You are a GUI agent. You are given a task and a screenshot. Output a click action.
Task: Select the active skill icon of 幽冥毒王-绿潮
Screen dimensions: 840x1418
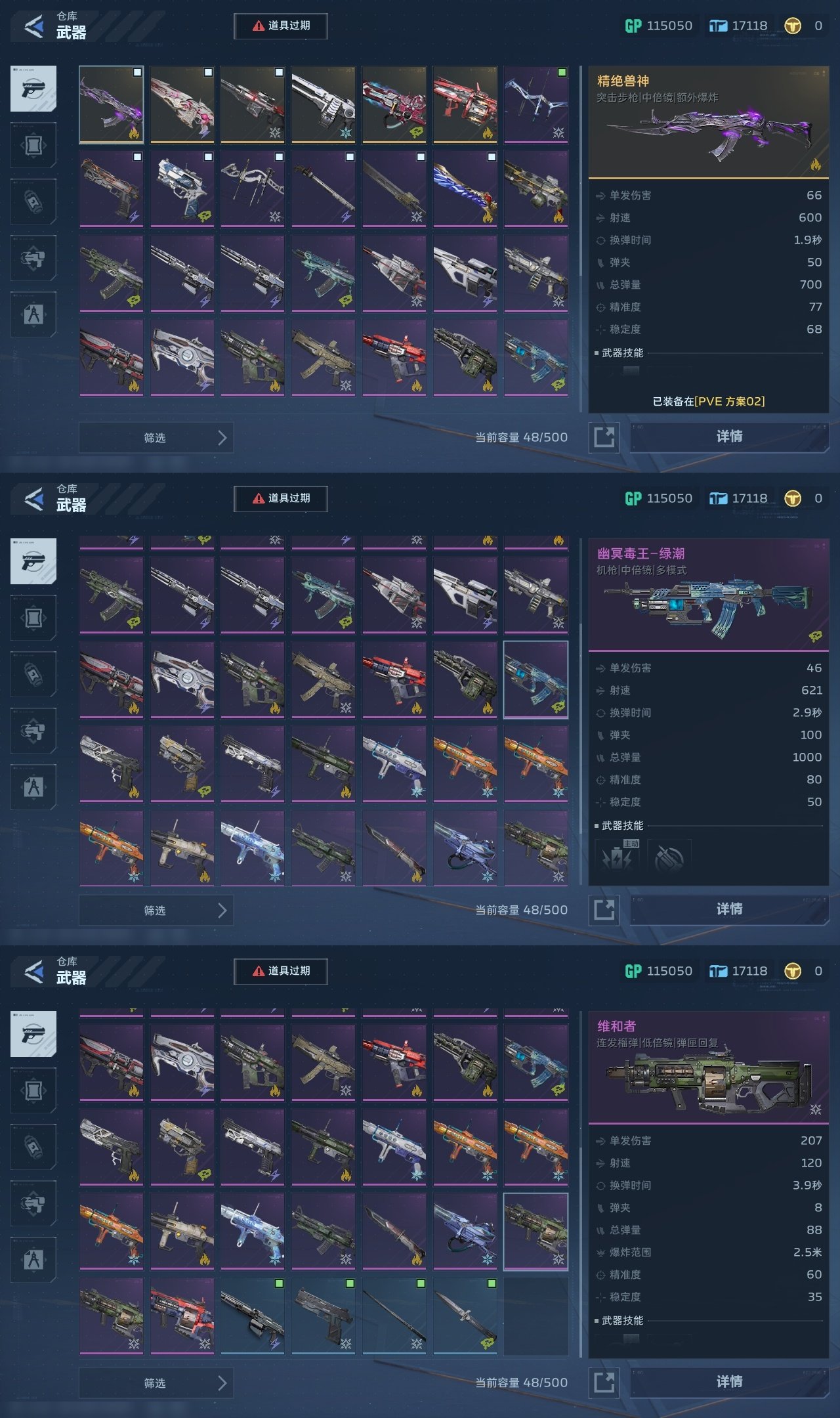click(617, 856)
